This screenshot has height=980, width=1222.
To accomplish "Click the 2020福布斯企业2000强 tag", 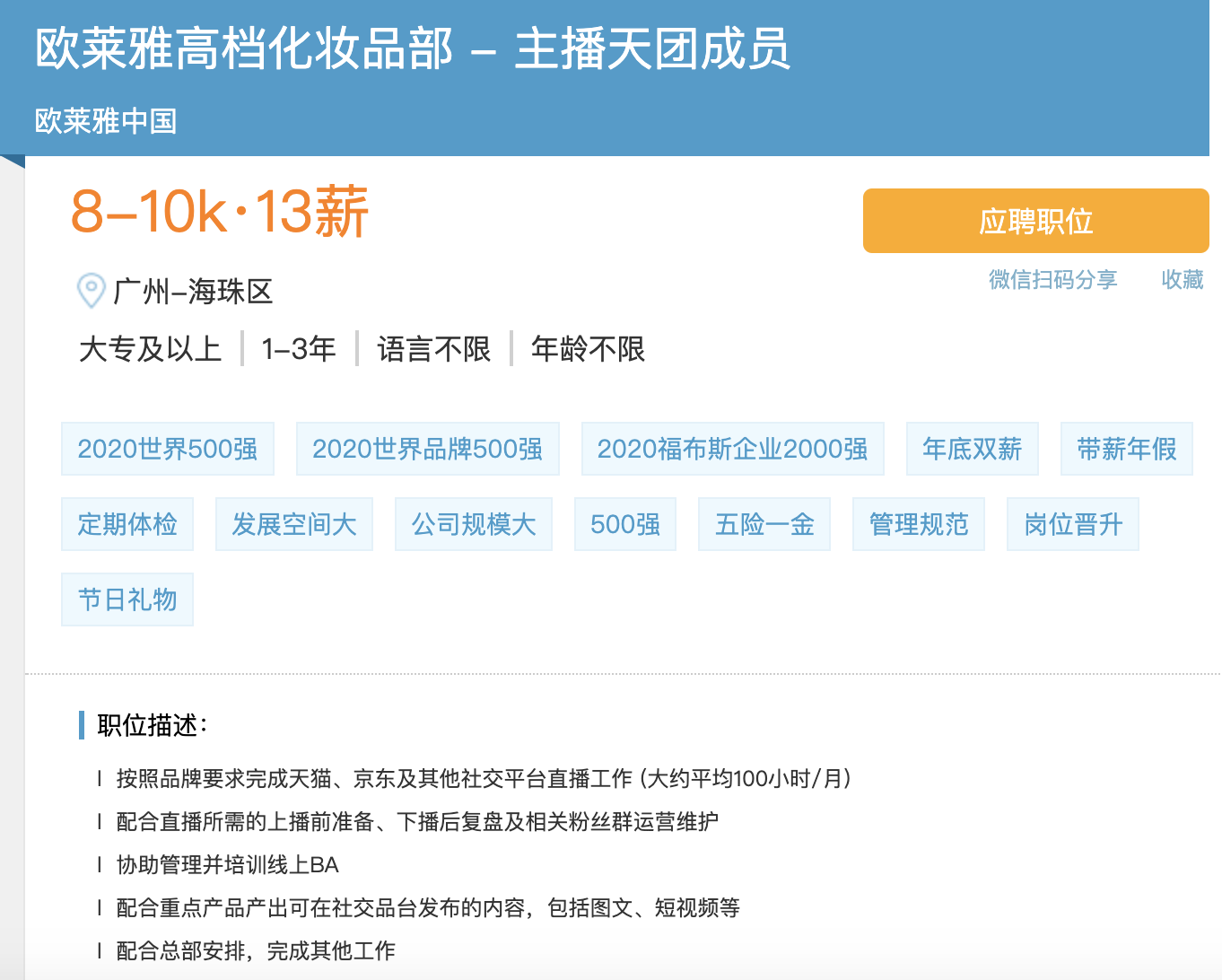I will pyautogui.click(x=732, y=449).
